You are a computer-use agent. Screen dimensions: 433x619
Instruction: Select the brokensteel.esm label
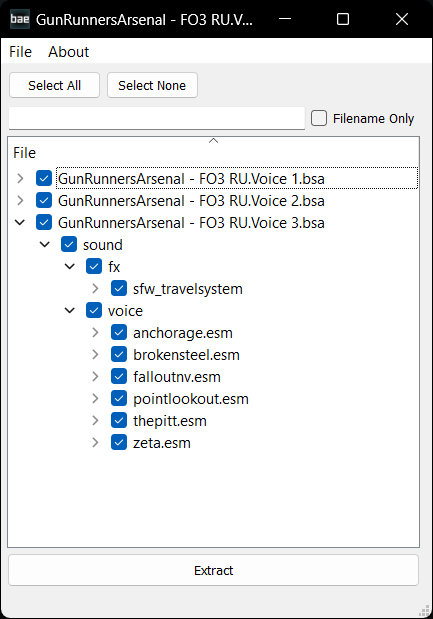click(x=186, y=355)
